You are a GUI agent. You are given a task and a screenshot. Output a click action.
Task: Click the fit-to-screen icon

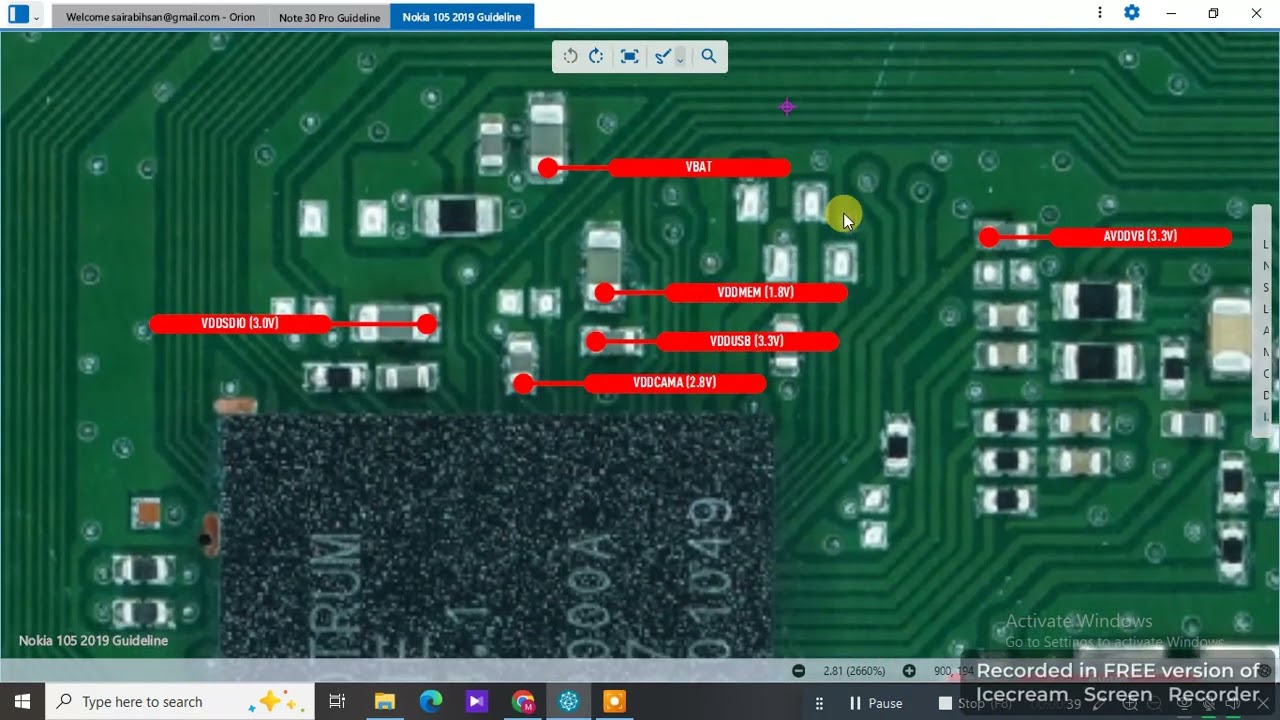coord(629,56)
